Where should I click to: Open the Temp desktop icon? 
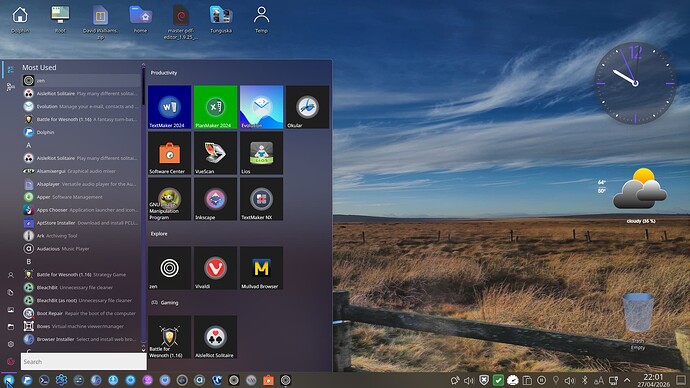point(261,19)
